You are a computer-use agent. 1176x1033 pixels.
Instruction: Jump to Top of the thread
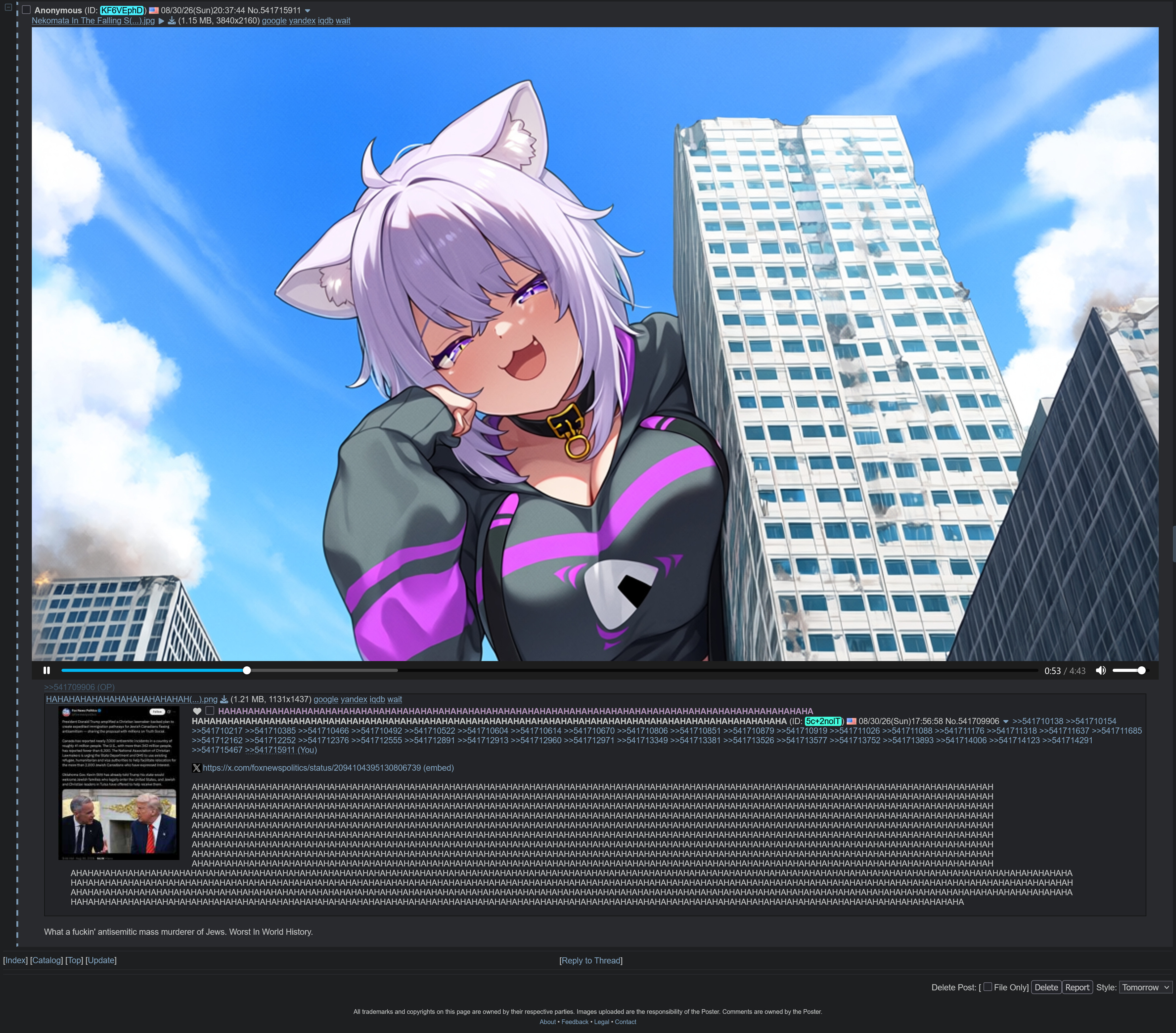click(x=74, y=960)
